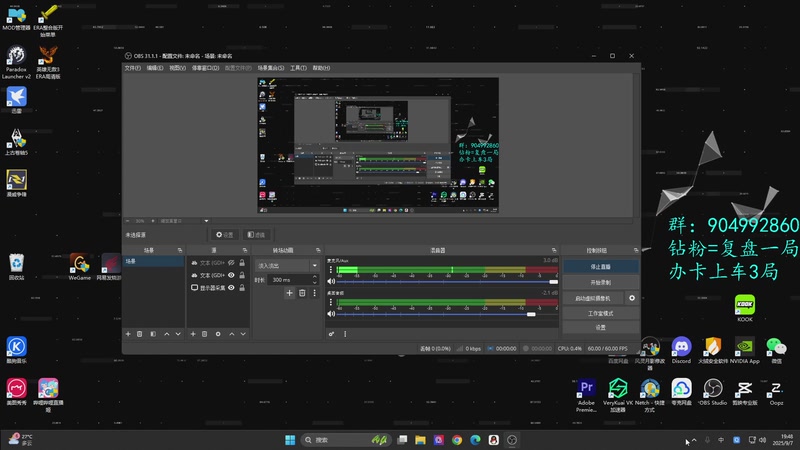800x450 pixels.
Task: Click start recording button in controls
Action: coord(601,282)
